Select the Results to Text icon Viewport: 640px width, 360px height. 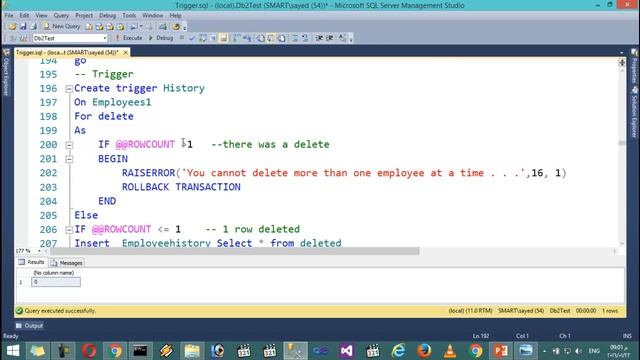(260, 38)
